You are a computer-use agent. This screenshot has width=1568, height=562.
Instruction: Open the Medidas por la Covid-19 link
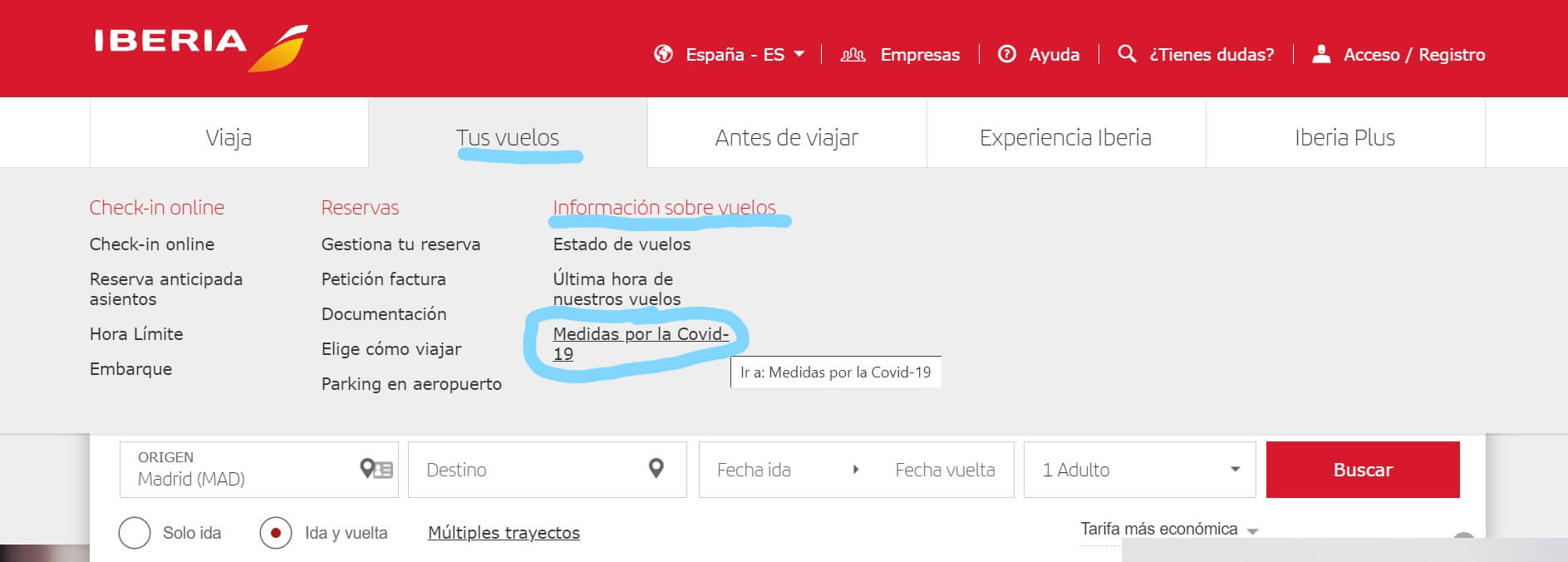tap(641, 343)
